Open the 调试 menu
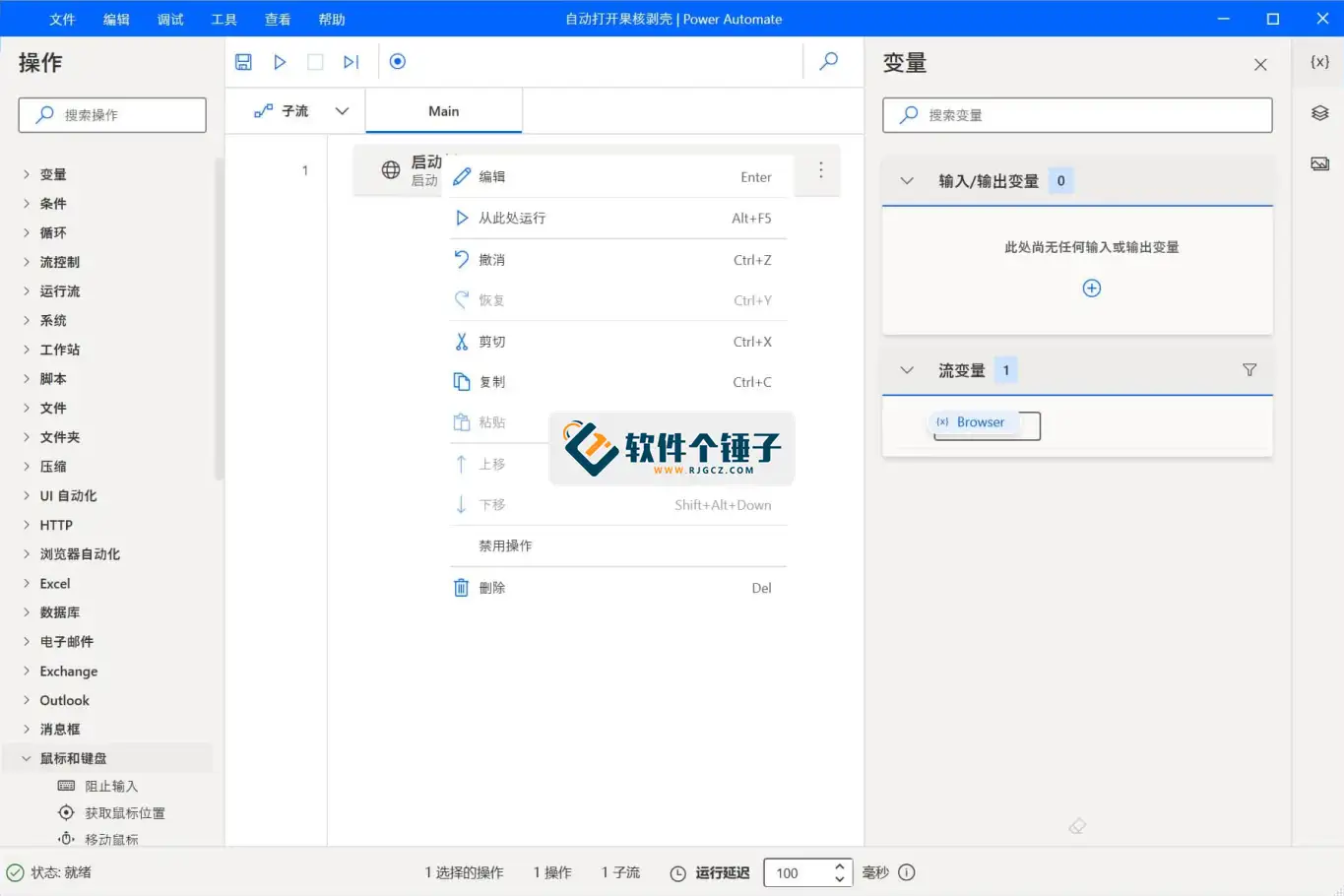 pyautogui.click(x=170, y=19)
